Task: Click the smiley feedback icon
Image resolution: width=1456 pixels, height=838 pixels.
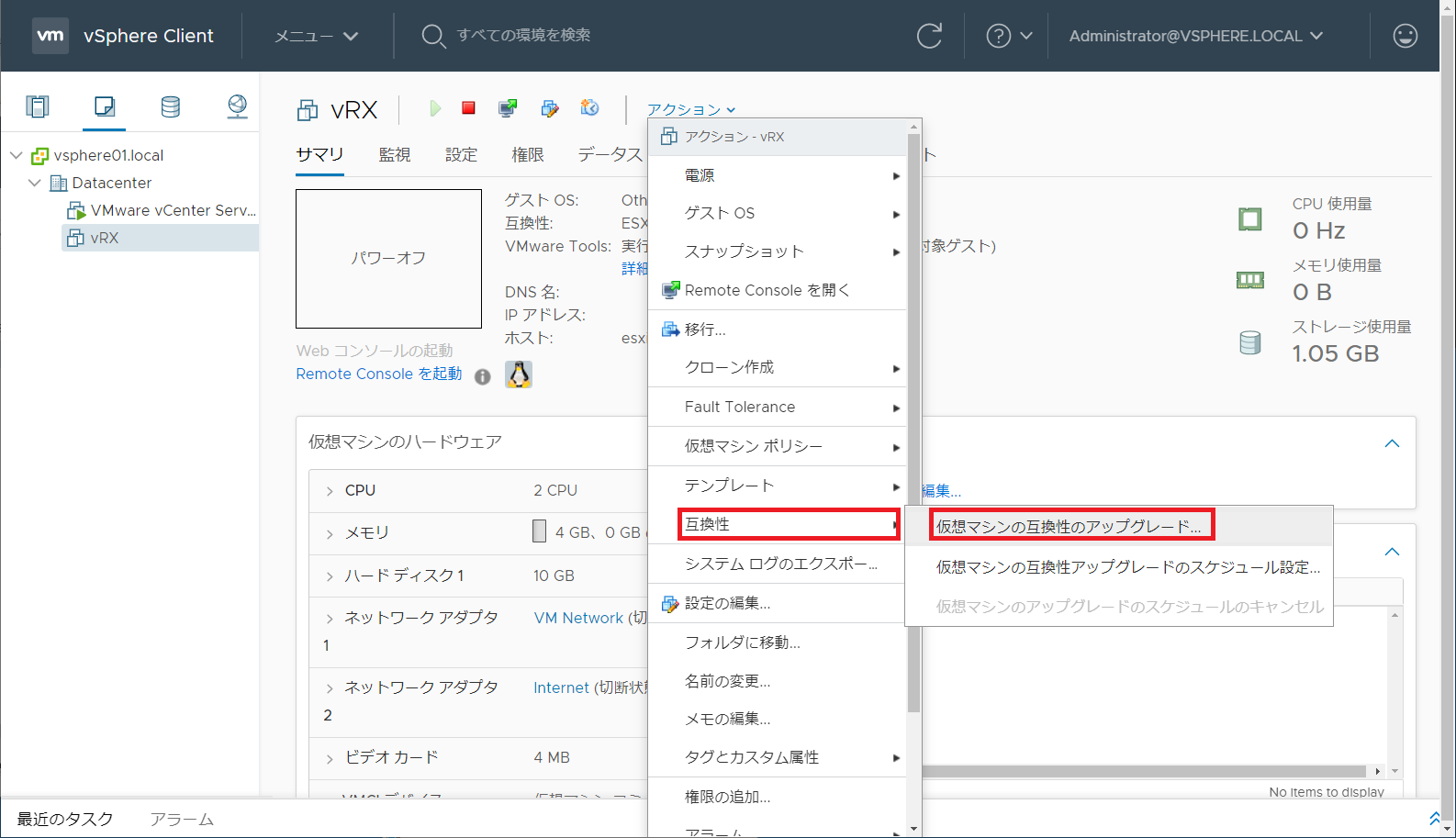Action: (x=1405, y=36)
